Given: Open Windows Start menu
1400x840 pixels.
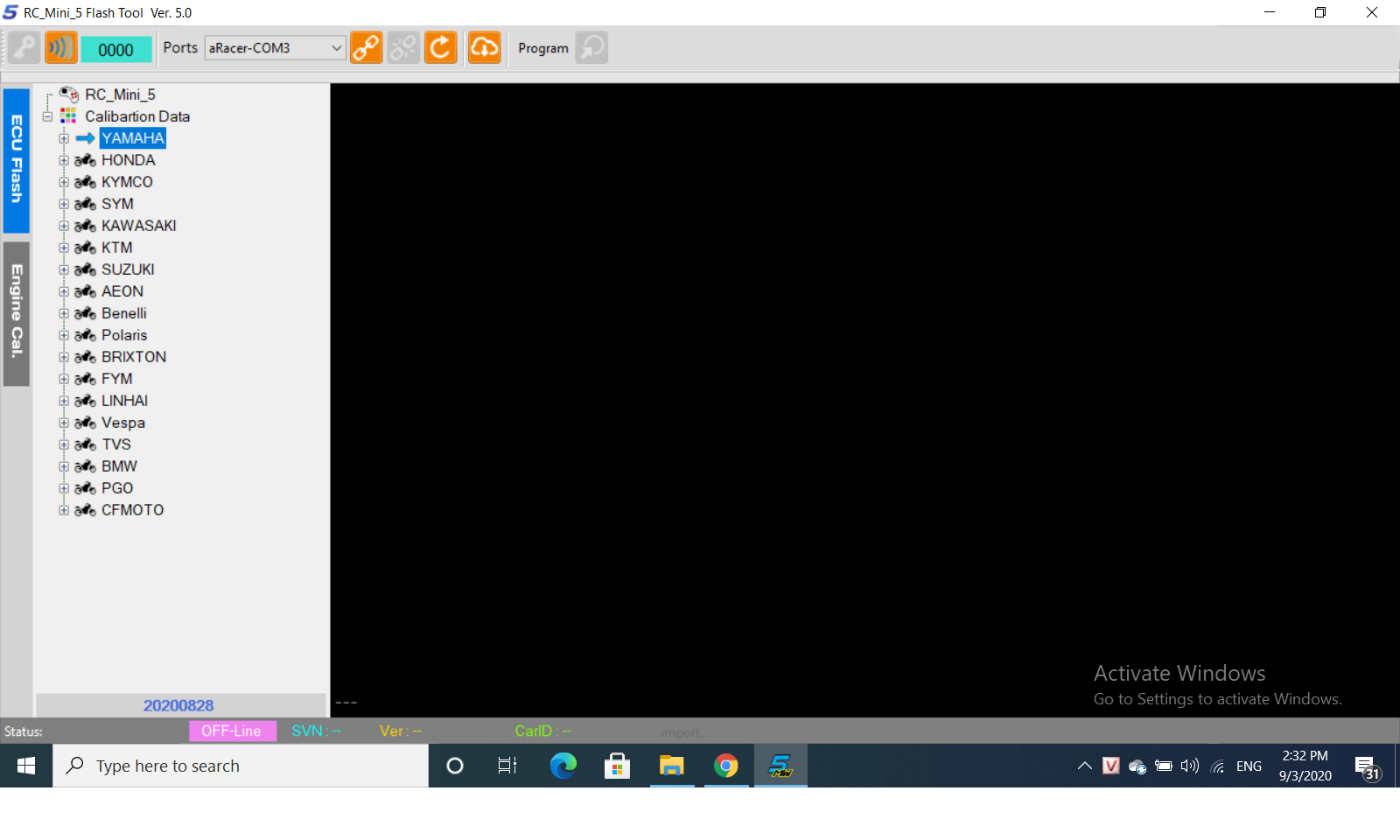Looking at the screenshot, I should click(26, 766).
